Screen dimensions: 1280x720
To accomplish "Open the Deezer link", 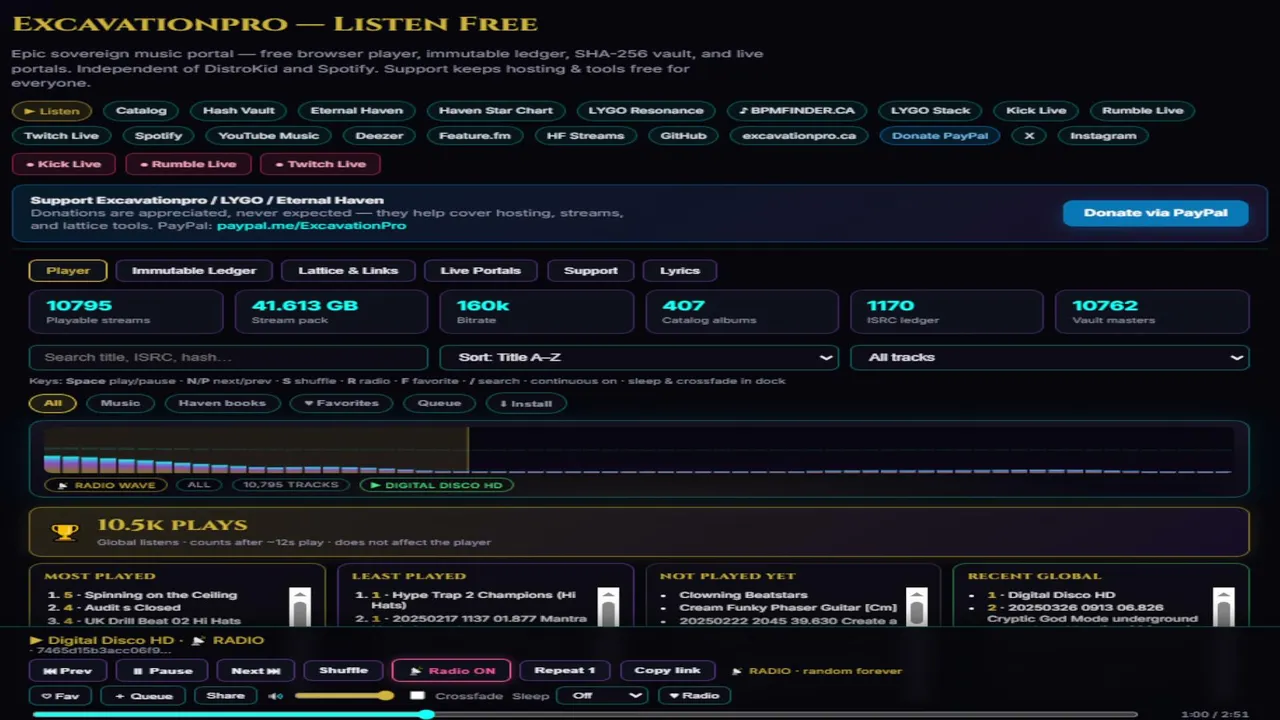I will [380, 136].
